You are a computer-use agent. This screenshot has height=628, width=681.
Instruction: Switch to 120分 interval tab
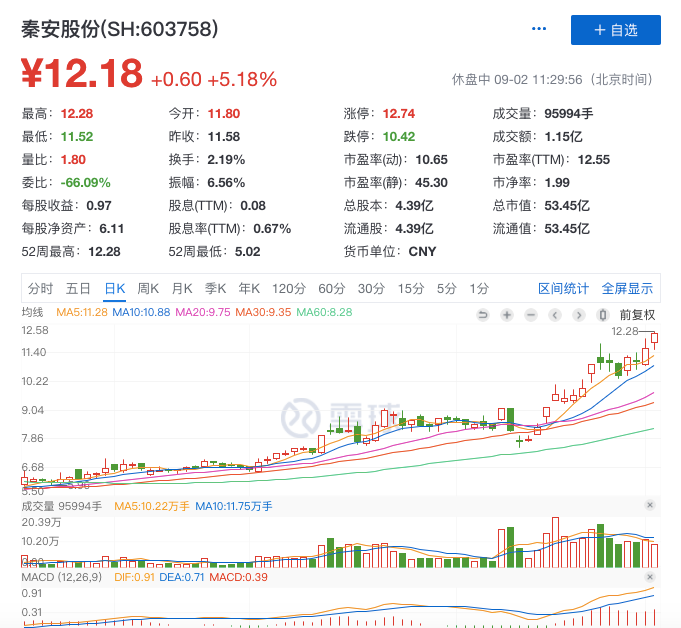coord(289,288)
